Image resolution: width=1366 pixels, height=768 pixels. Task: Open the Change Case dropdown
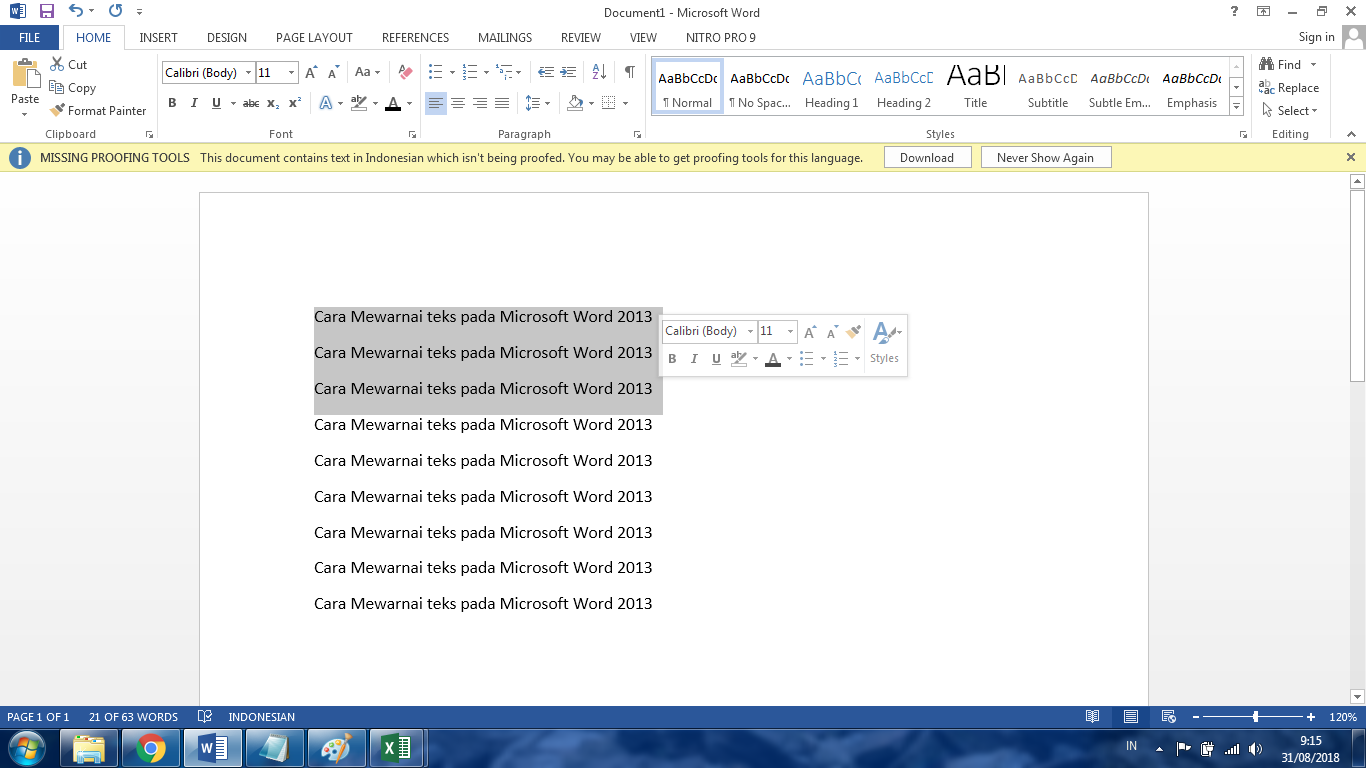pos(367,72)
